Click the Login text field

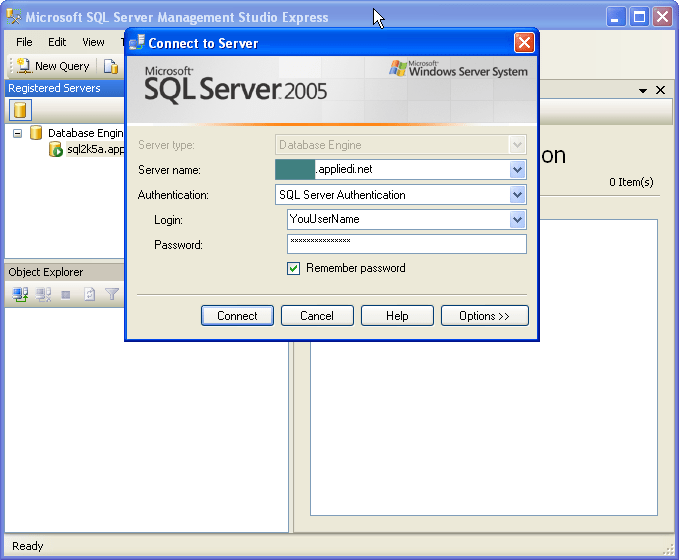coord(398,220)
